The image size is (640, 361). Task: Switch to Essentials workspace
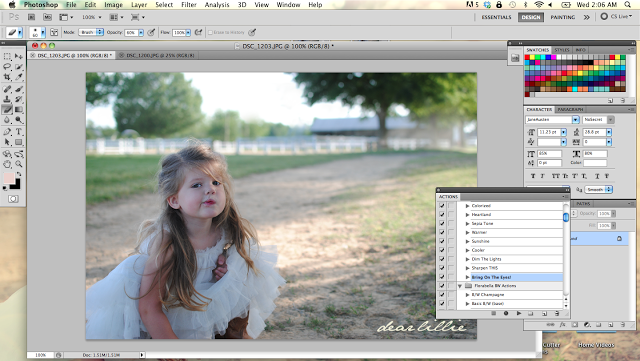tap(496, 17)
